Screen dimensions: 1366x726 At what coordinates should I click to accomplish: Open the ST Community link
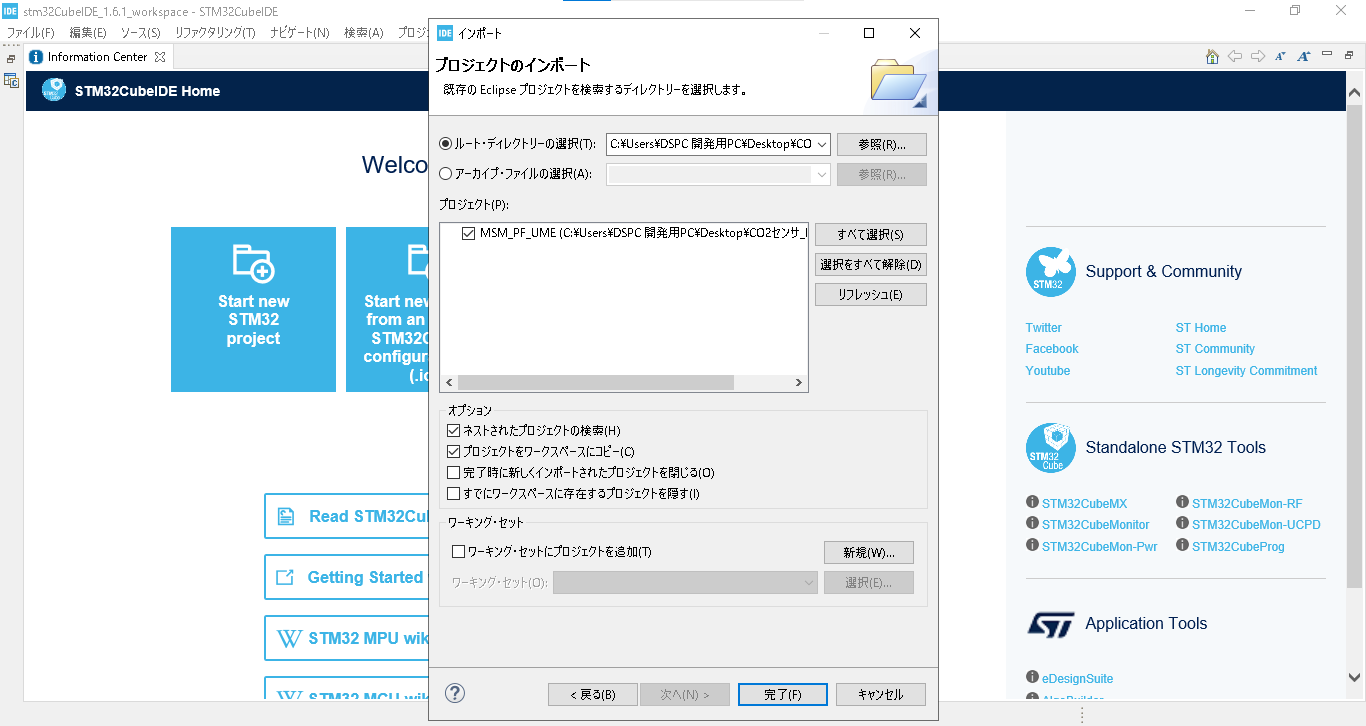[1215, 349]
